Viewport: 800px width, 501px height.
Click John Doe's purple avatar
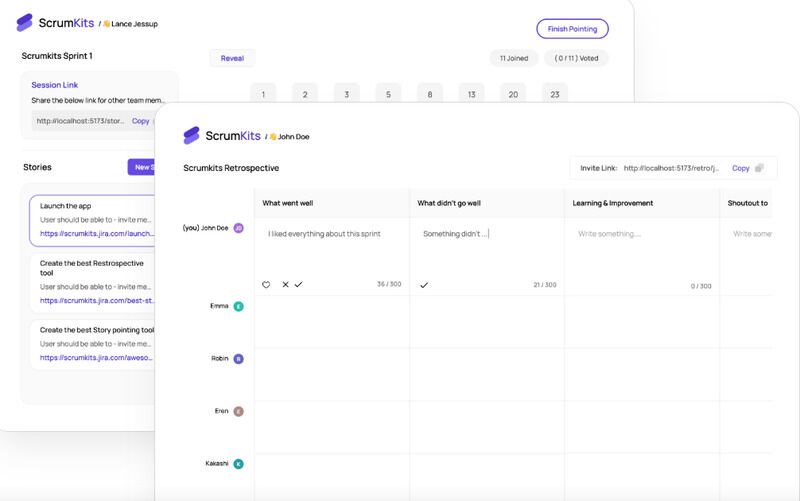(x=238, y=228)
